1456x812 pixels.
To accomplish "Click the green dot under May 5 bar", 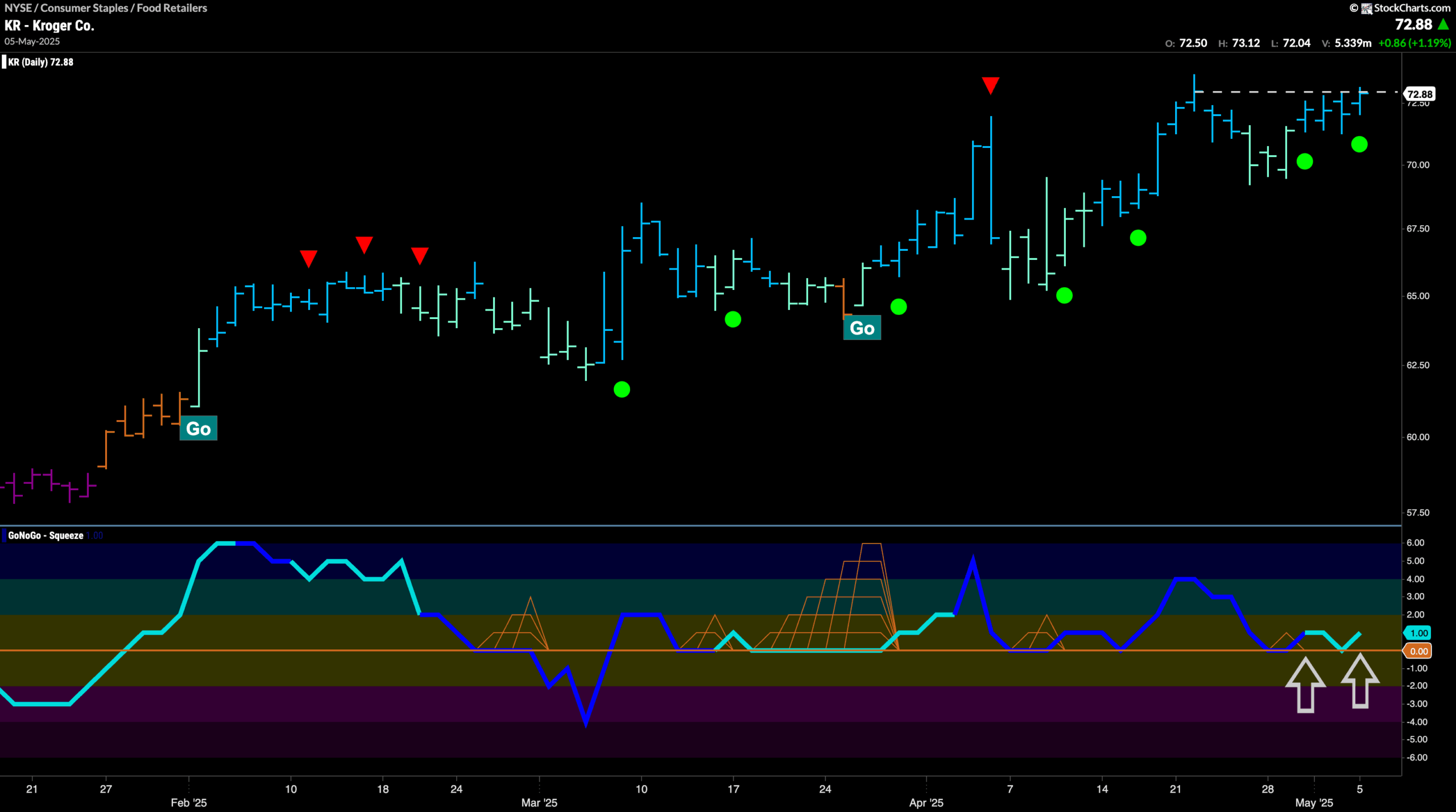I will (x=1359, y=144).
